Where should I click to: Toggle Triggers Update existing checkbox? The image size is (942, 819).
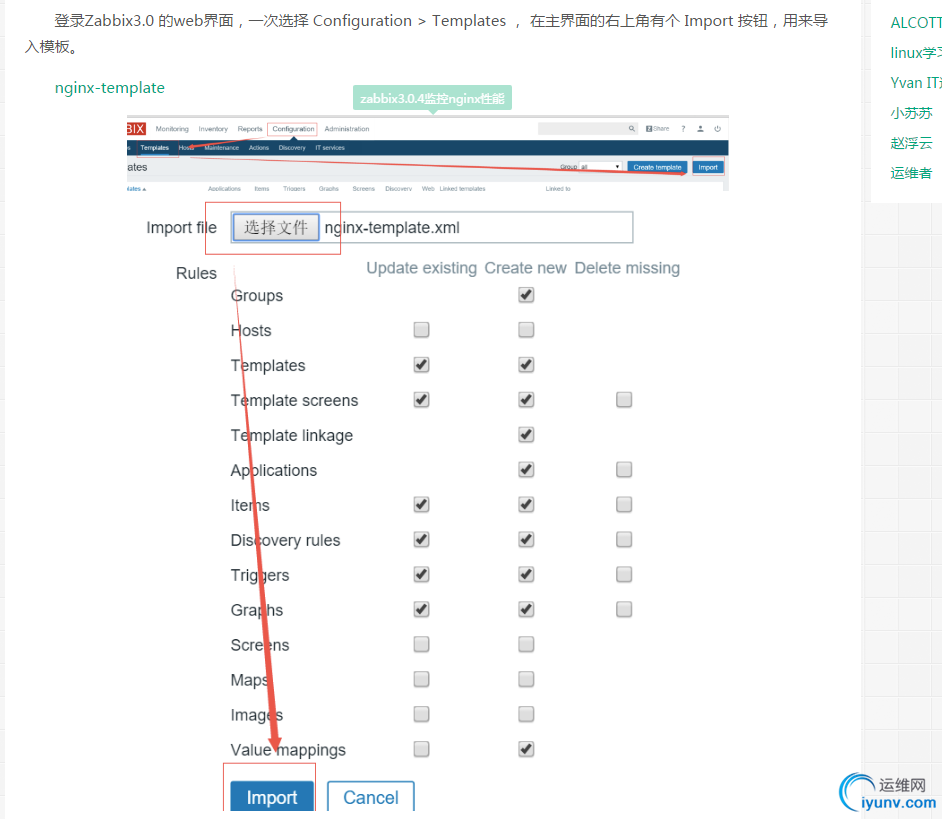pyautogui.click(x=422, y=574)
